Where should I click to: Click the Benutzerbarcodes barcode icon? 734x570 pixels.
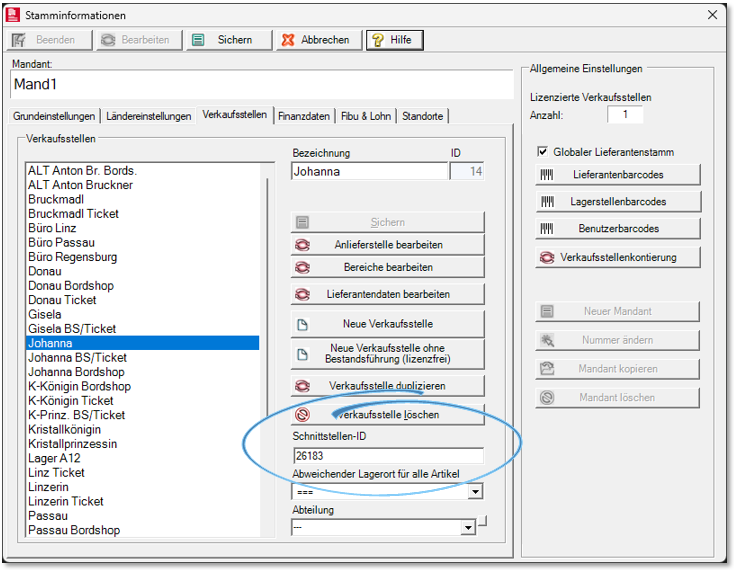[x=547, y=229]
